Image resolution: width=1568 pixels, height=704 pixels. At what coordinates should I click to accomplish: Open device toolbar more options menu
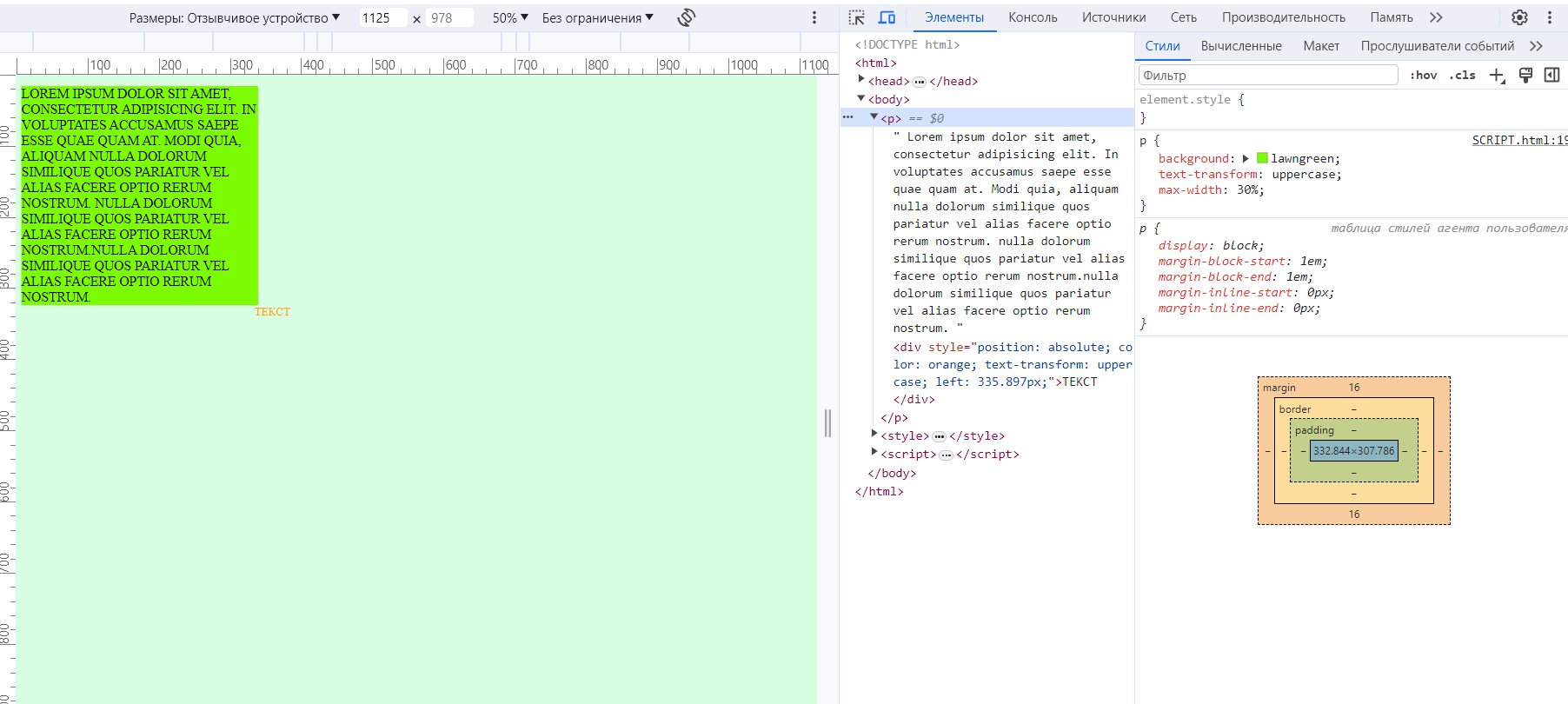tap(814, 17)
